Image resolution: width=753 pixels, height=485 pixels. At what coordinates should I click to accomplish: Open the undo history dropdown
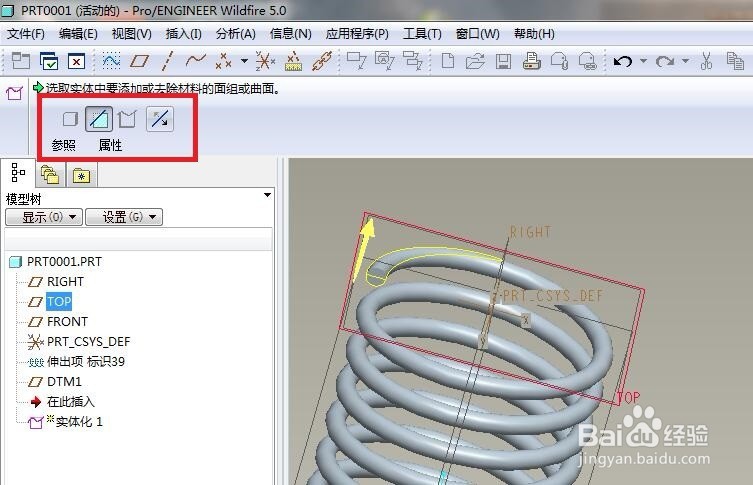pyautogui.click(x=643, y=61)
